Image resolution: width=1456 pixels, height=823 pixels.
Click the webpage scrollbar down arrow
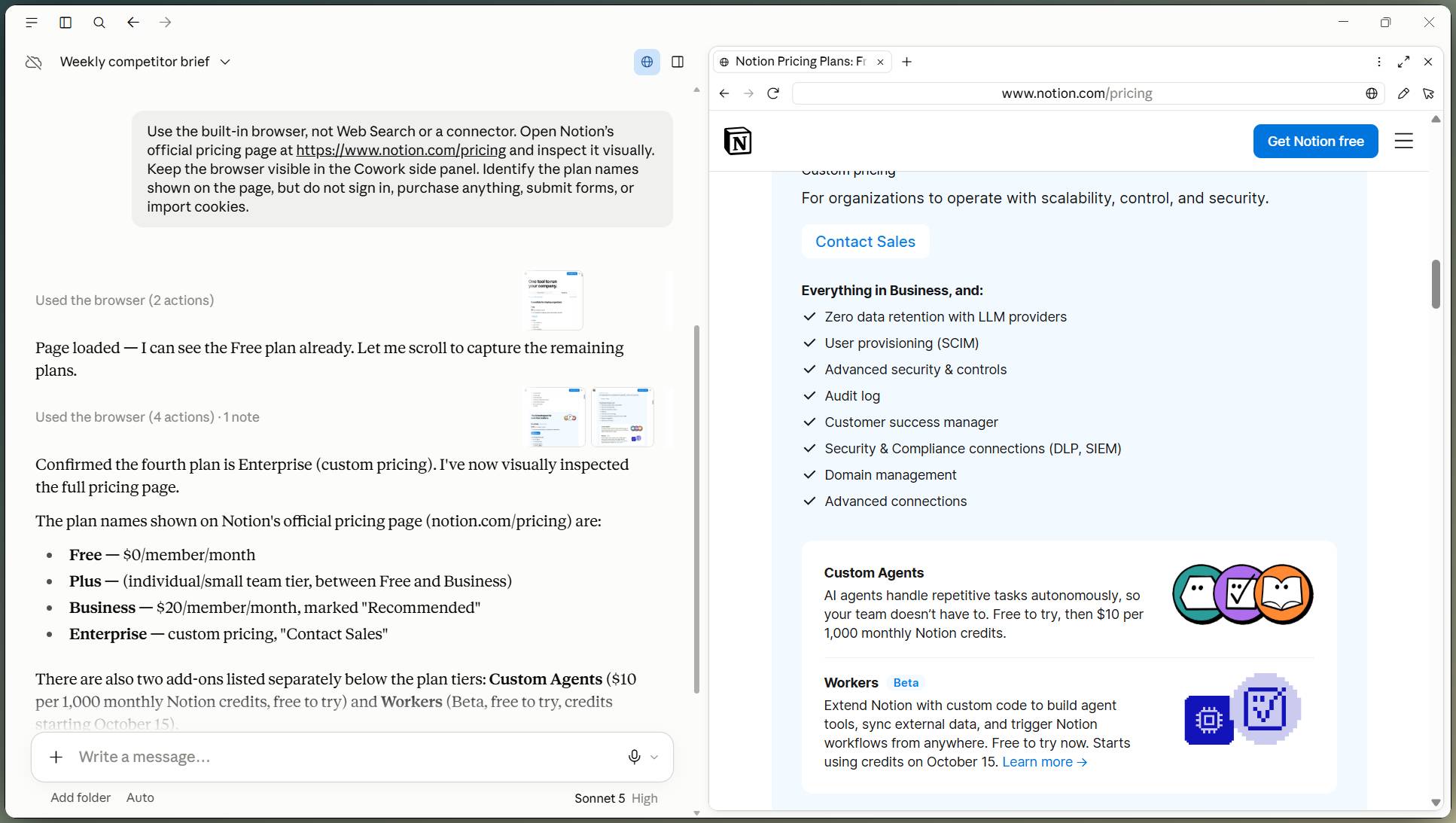(1436, 803)
